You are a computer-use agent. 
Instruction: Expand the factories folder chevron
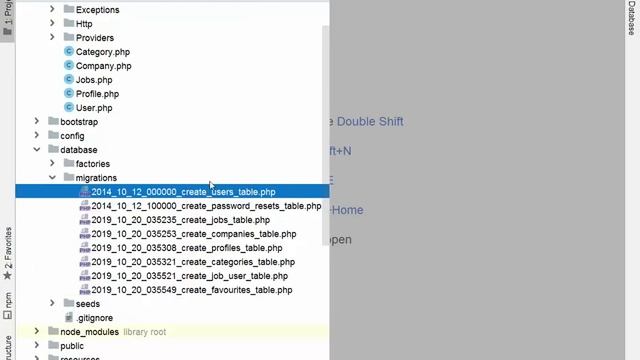[52, 163]
